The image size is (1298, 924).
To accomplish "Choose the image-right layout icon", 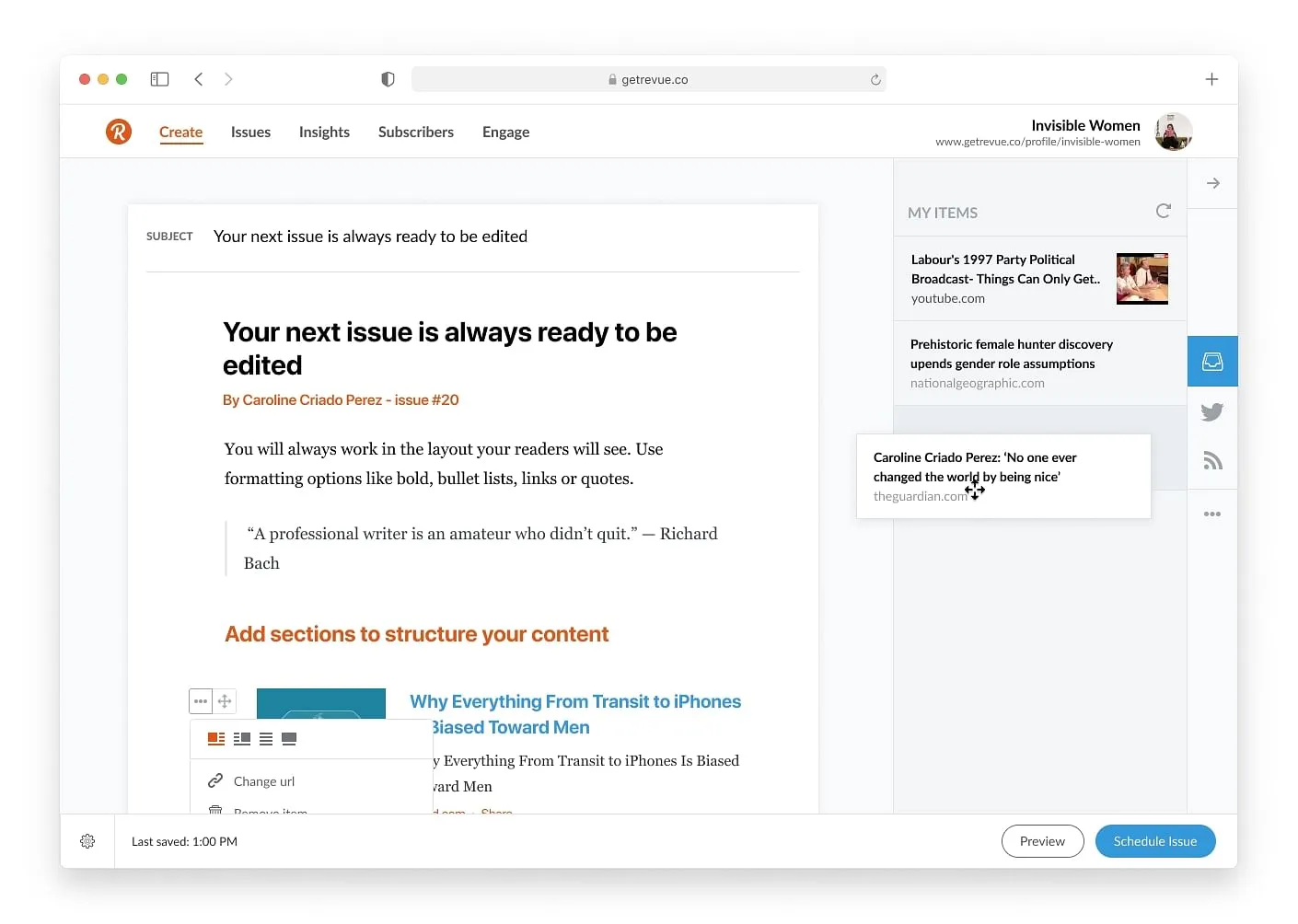I will (242, 738).
